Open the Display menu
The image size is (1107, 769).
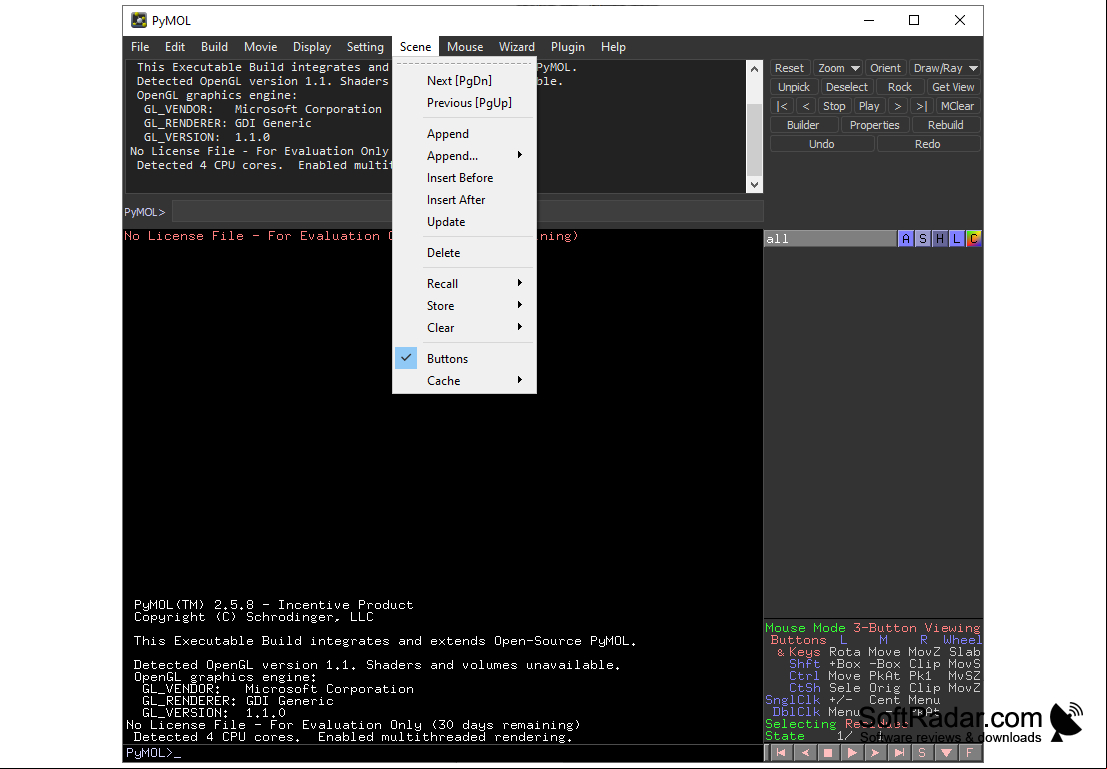pyautogui.click(x=312, y=47)
